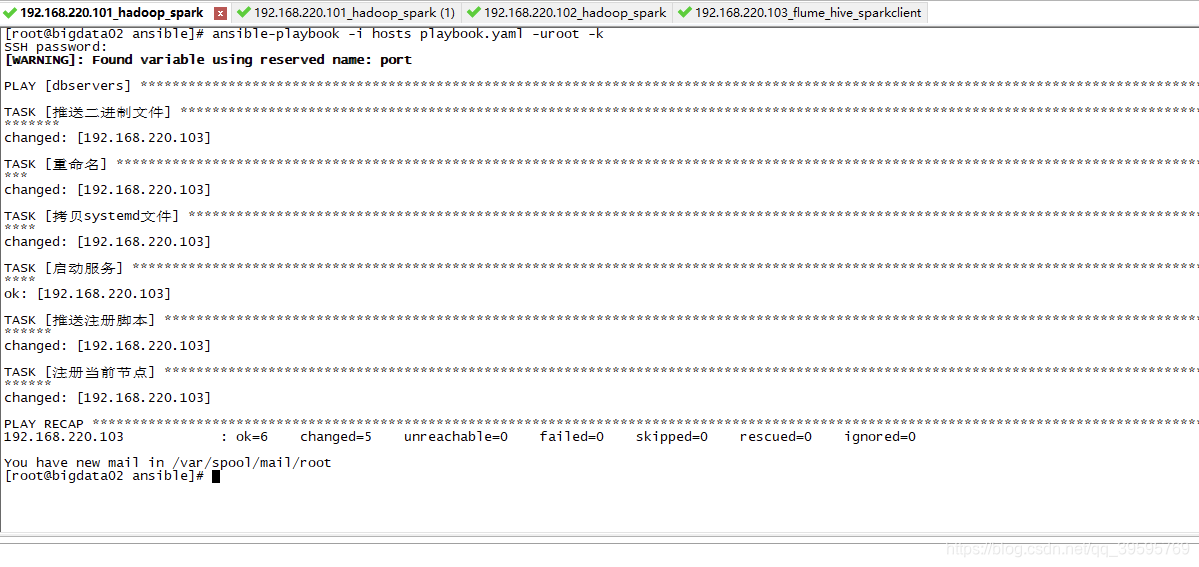The width and height of the screenshot is (1199, 567).
Task: Click the 'ok: [192.168.220.103]' result line
Action: coord(87,294)
